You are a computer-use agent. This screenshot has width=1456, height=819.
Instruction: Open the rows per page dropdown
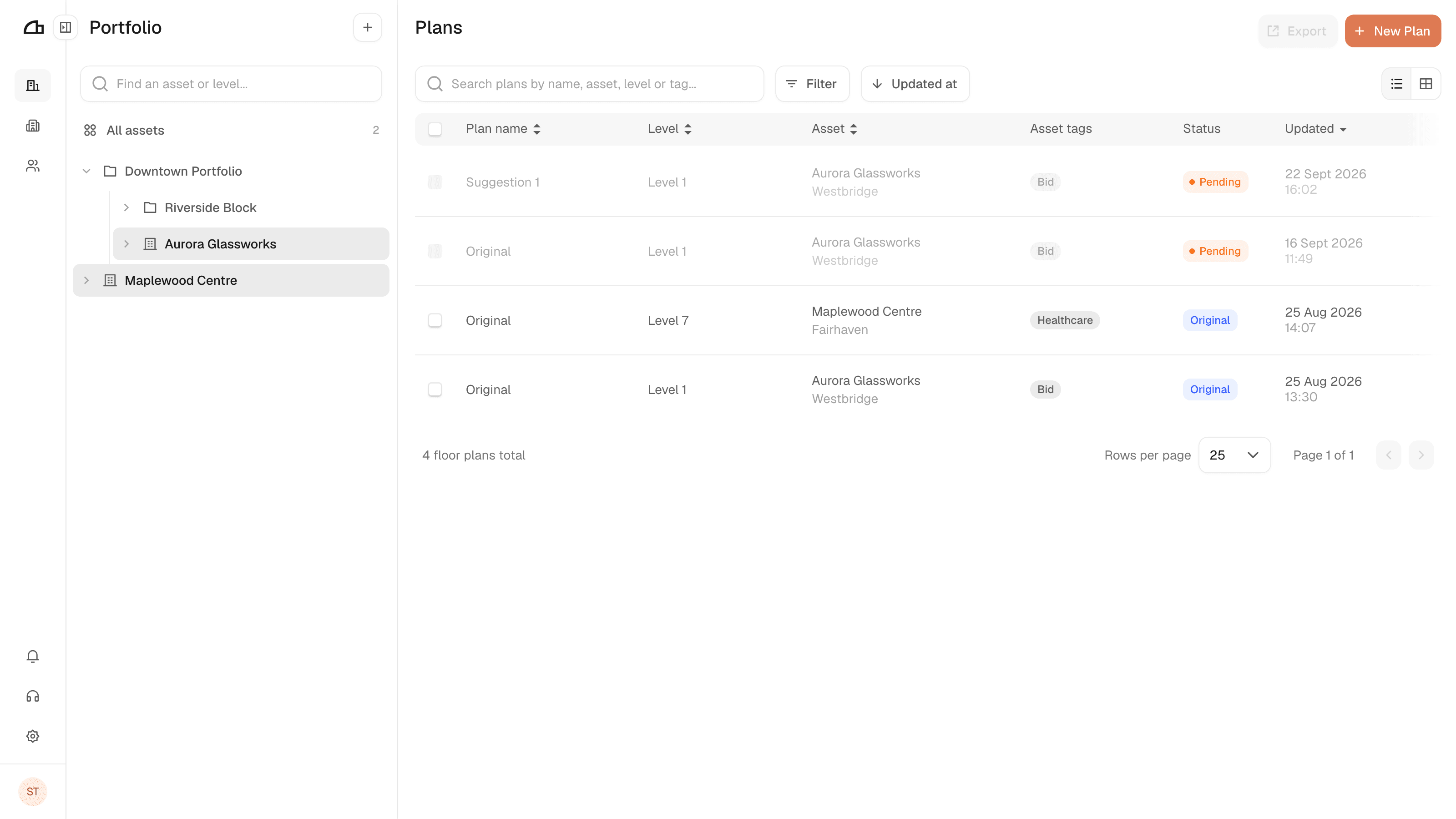pos(1234,455)
